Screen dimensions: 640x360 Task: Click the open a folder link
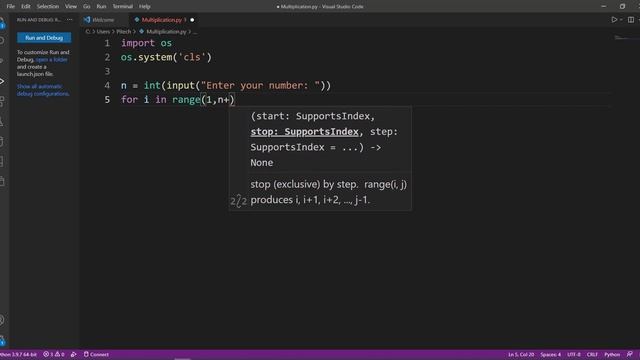pyautogui.click(x=51, y=60)
